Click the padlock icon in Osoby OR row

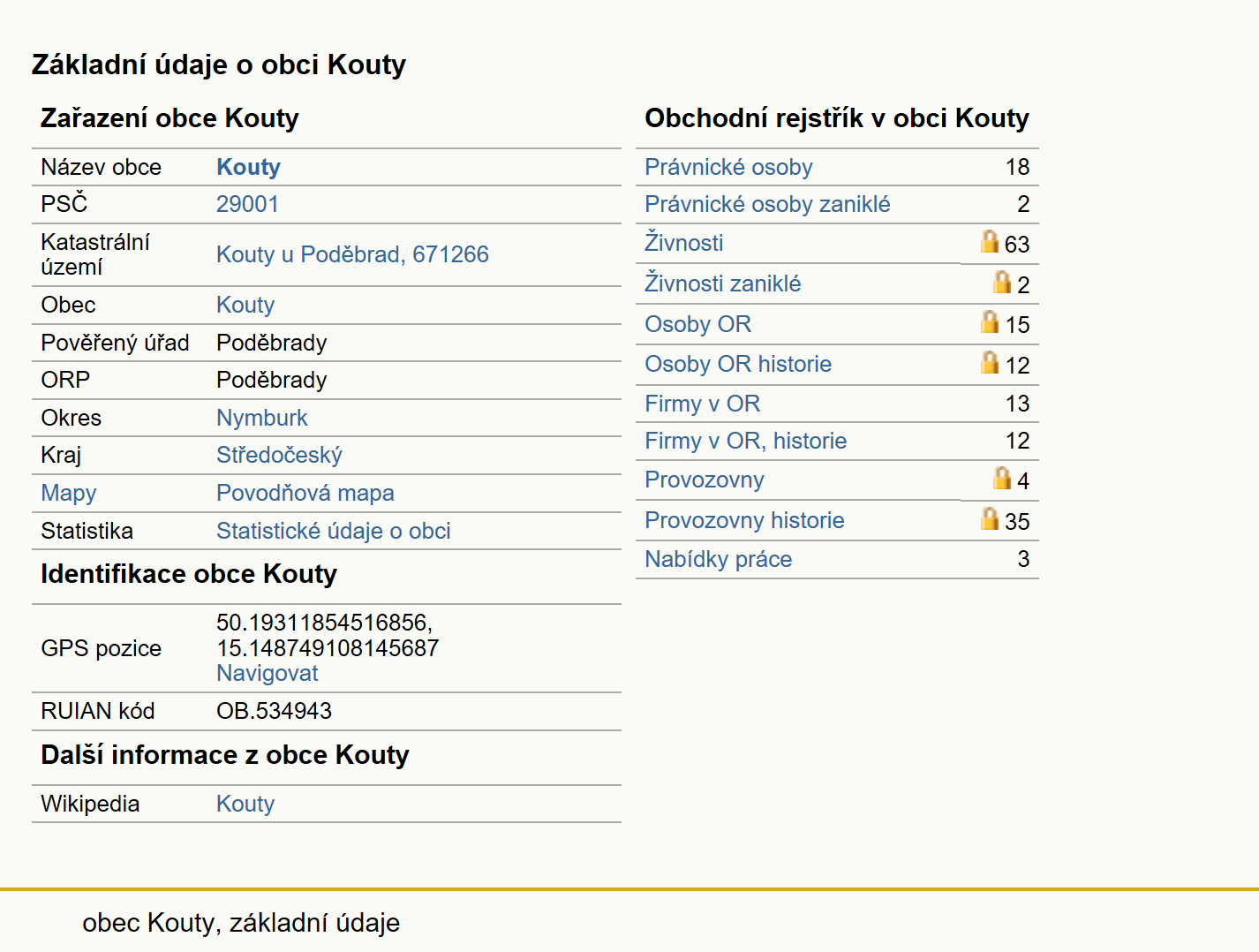pyautogui.click(x=990, y=321)
